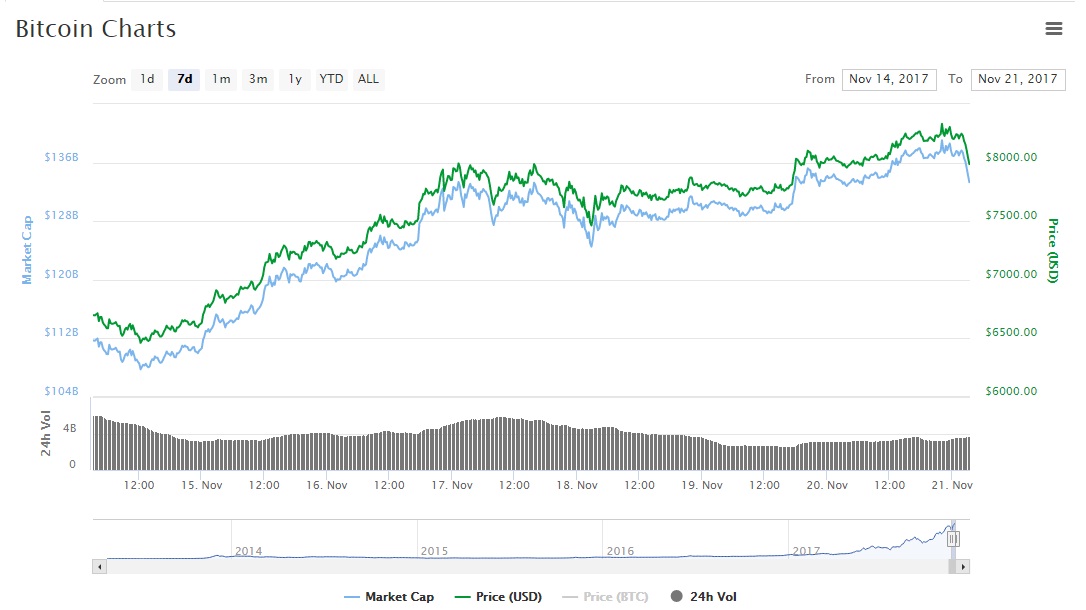Switch zoom to 1m
Screen dimensions: 1086x610
221,79
